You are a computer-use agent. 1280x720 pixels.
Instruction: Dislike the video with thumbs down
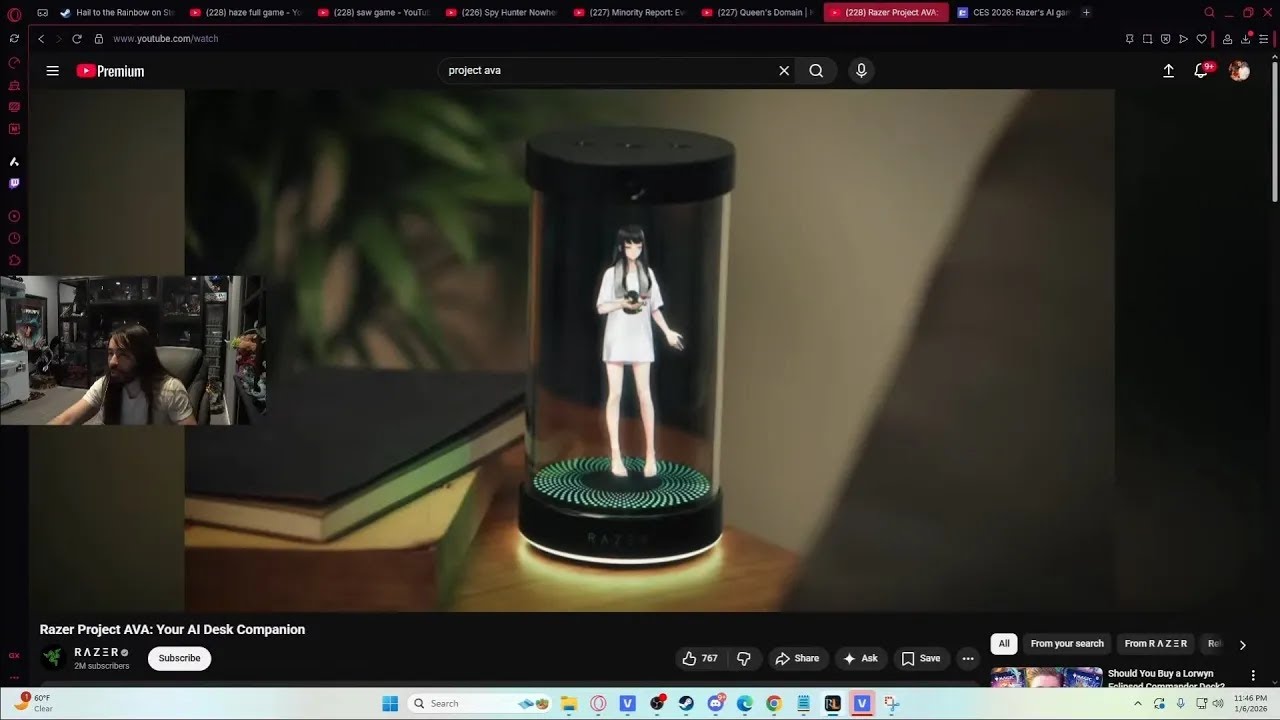[x=744, y=658]
